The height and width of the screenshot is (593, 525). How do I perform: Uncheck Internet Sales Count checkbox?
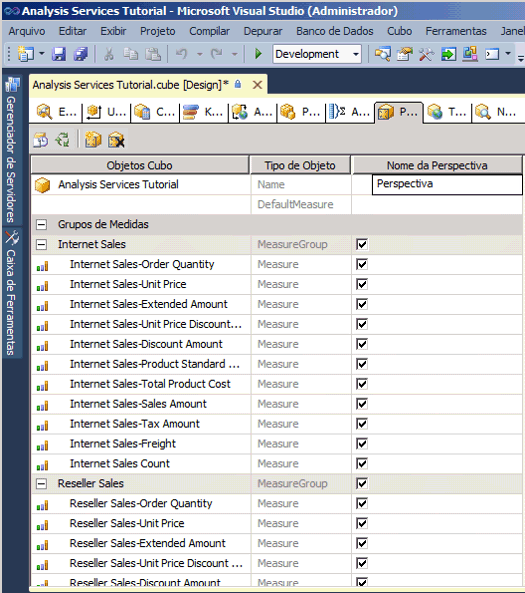[362, 464]
